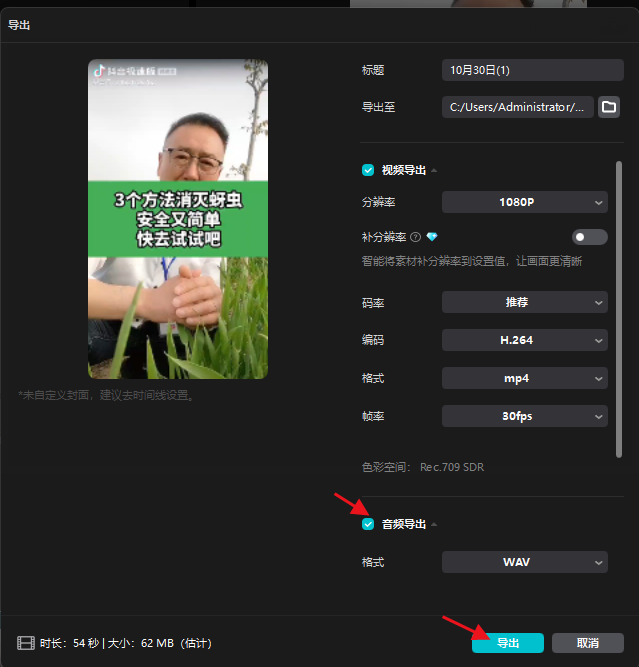
Task: Uncheck the 音频导出 checkbox
Action: pyautogui.click(x=368, y=524)
